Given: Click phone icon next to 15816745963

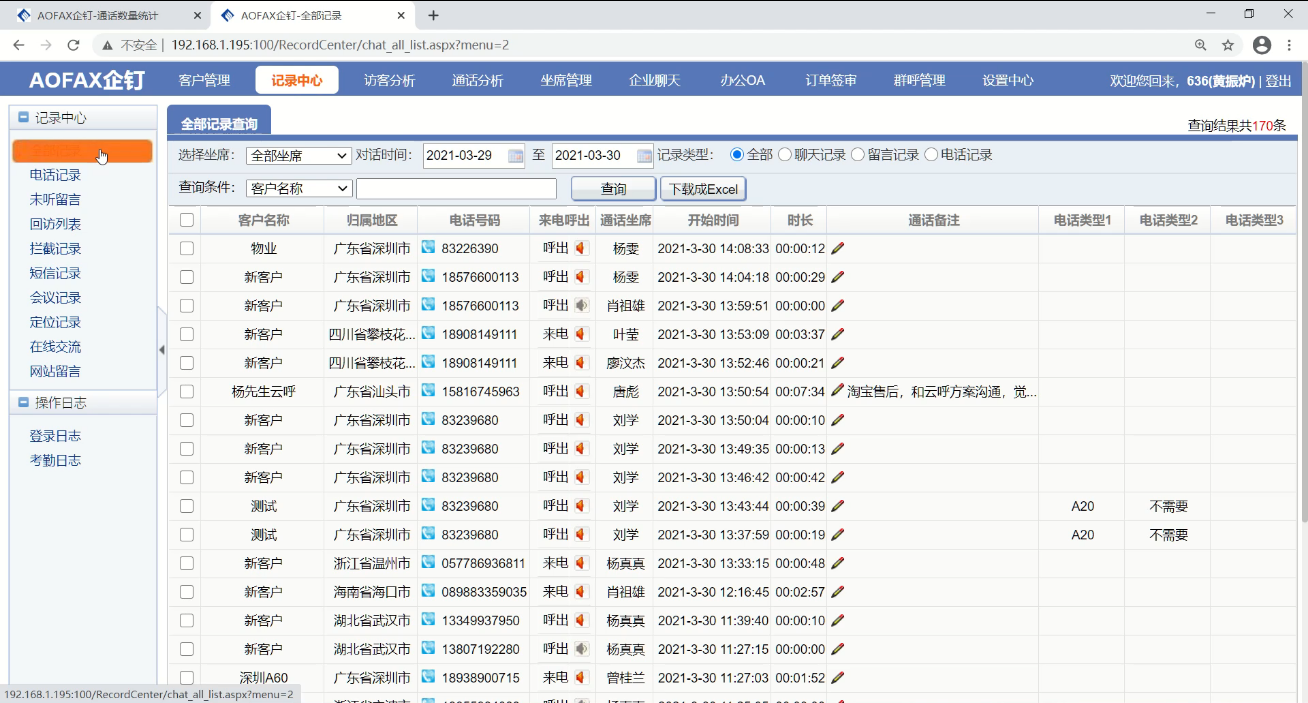Looking at the screenshot, I should pos(428,391).
